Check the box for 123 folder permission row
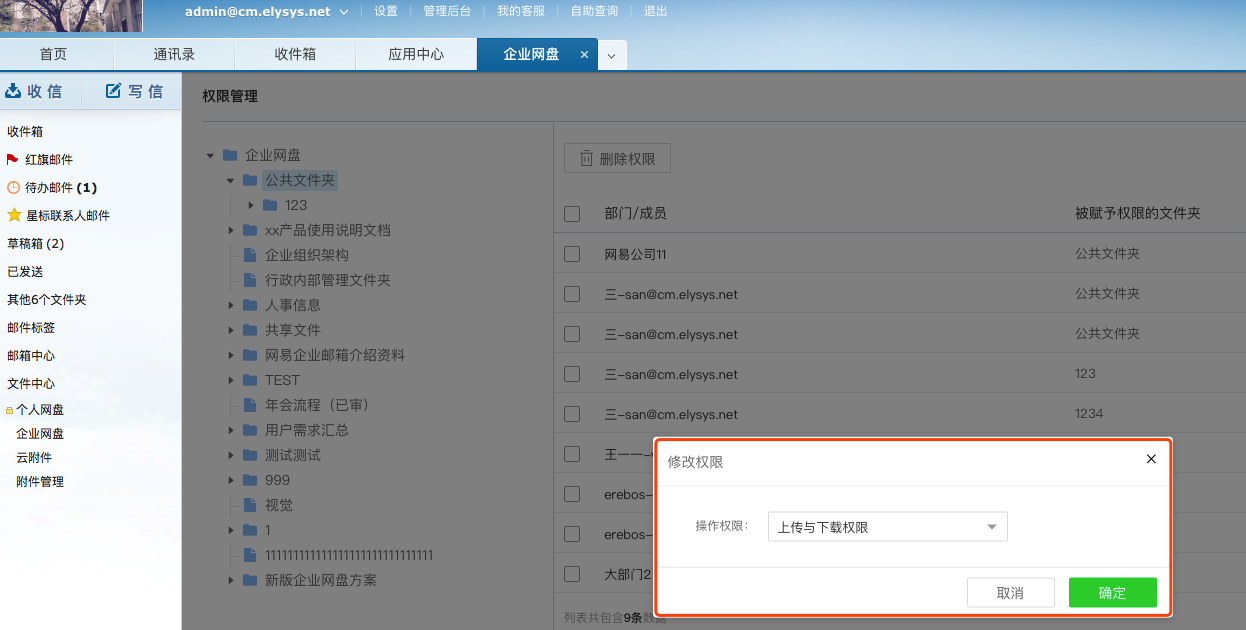The height and width of the screenshot is (630, 1246). [x=572, y=374]
